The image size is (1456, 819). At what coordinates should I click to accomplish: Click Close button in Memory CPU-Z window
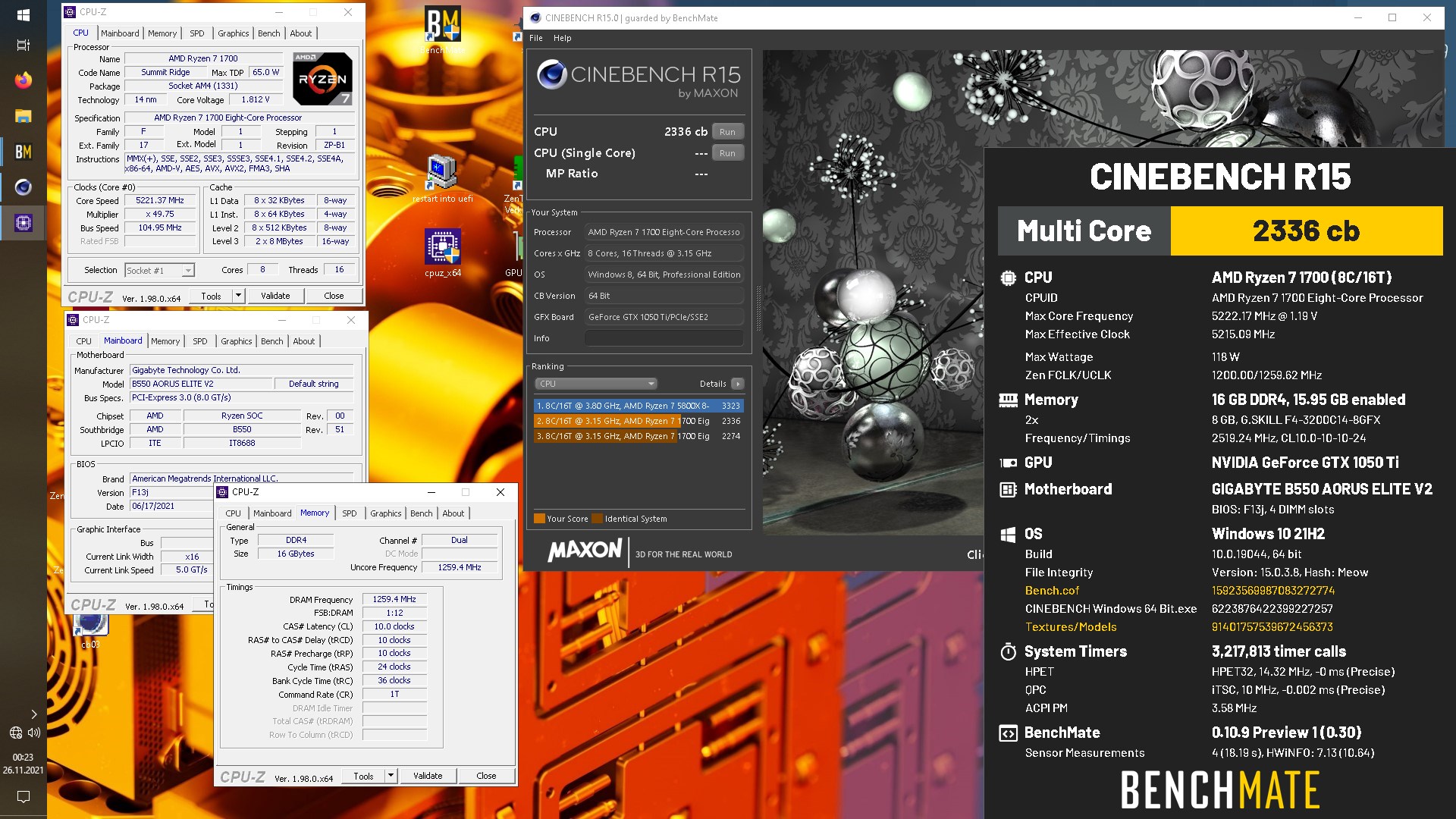(x=486, y=776)
